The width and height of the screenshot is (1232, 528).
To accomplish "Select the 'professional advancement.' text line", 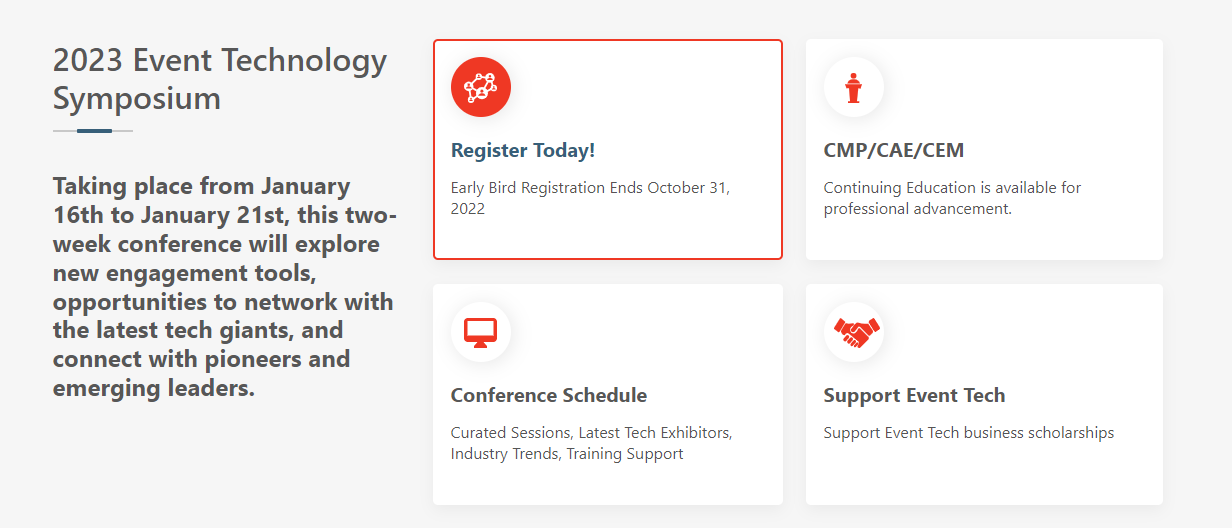I will click(x=918, y=209).
